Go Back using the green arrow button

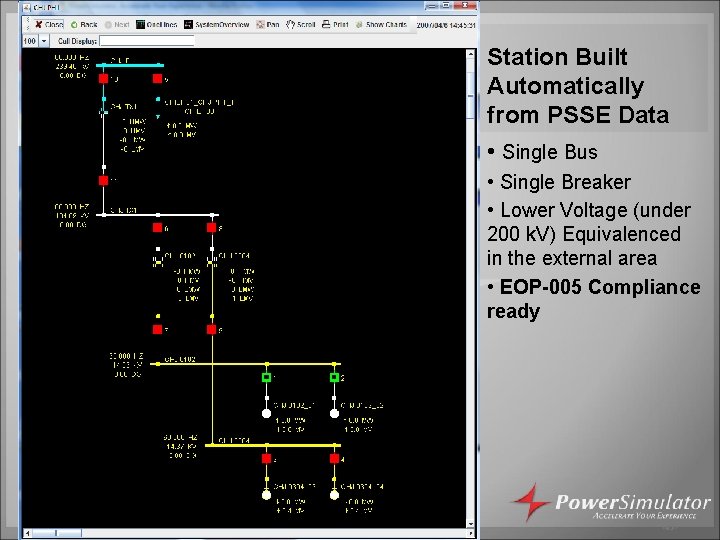84,24
